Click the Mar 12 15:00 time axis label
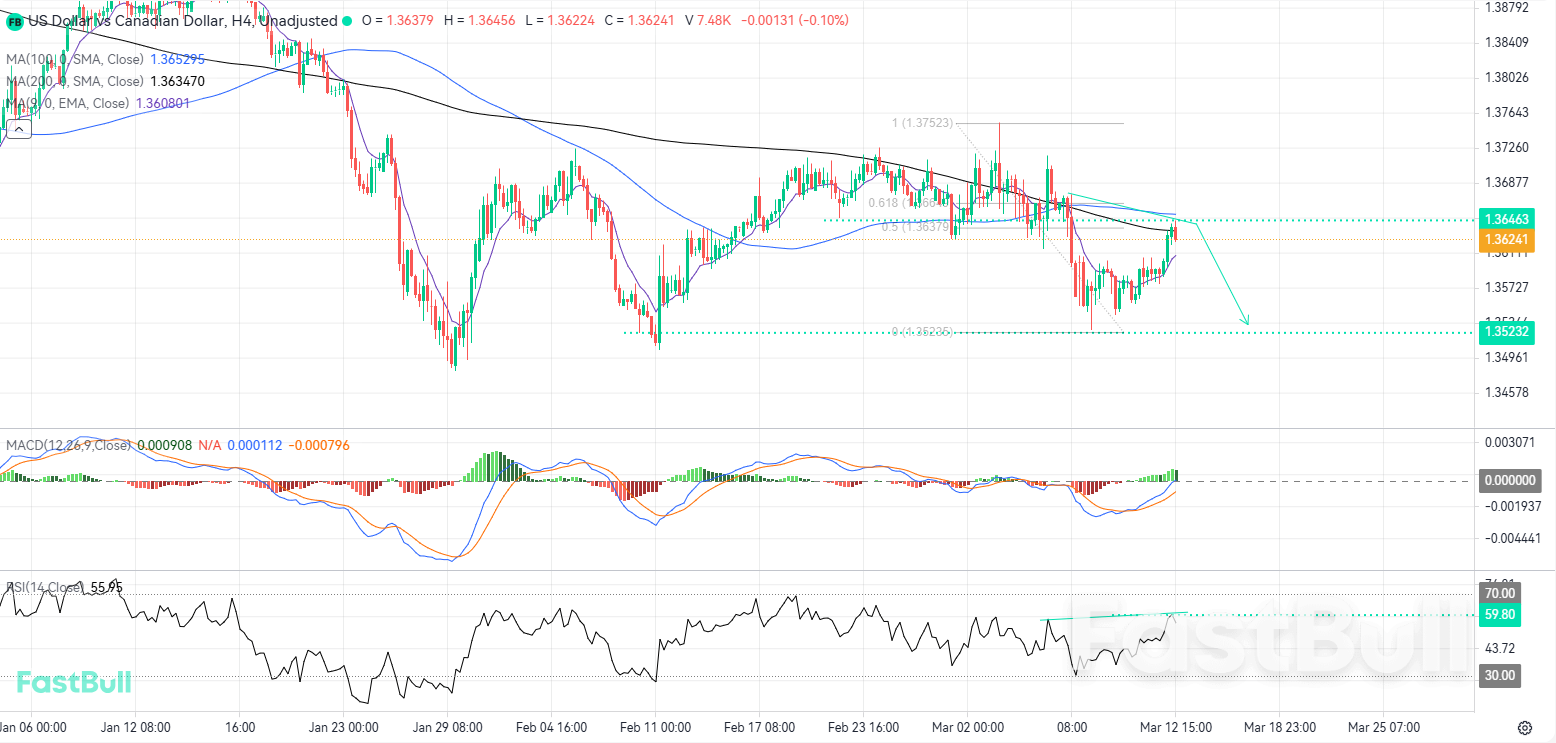Screen dimensions: 1556x743 [x=1176, y=727]
